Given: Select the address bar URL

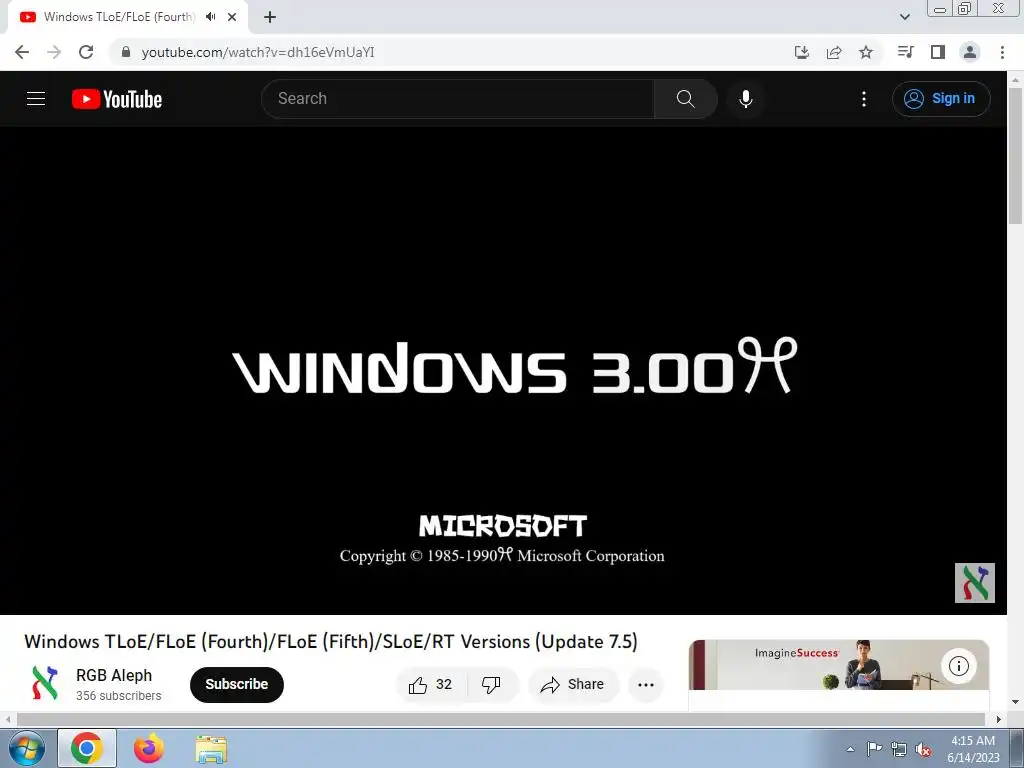Looking at the screenshot, I should pyautogui.click(x=258, y=52).
